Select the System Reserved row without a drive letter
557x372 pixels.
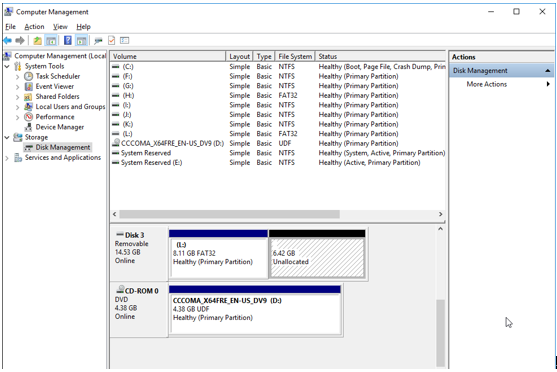278,153
